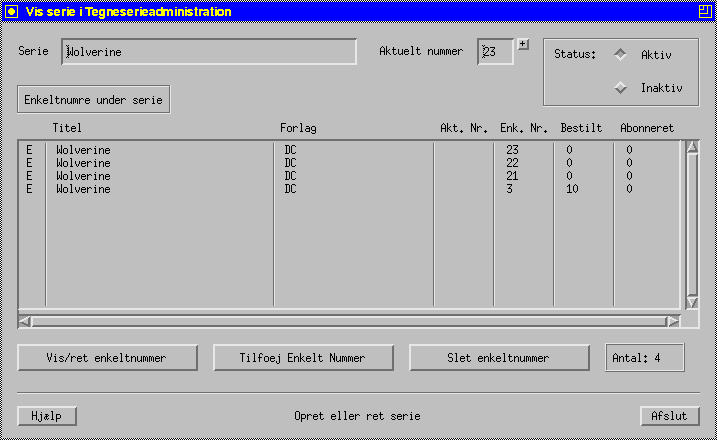
Task: Click the Titel column header
Action: (67, 128)
